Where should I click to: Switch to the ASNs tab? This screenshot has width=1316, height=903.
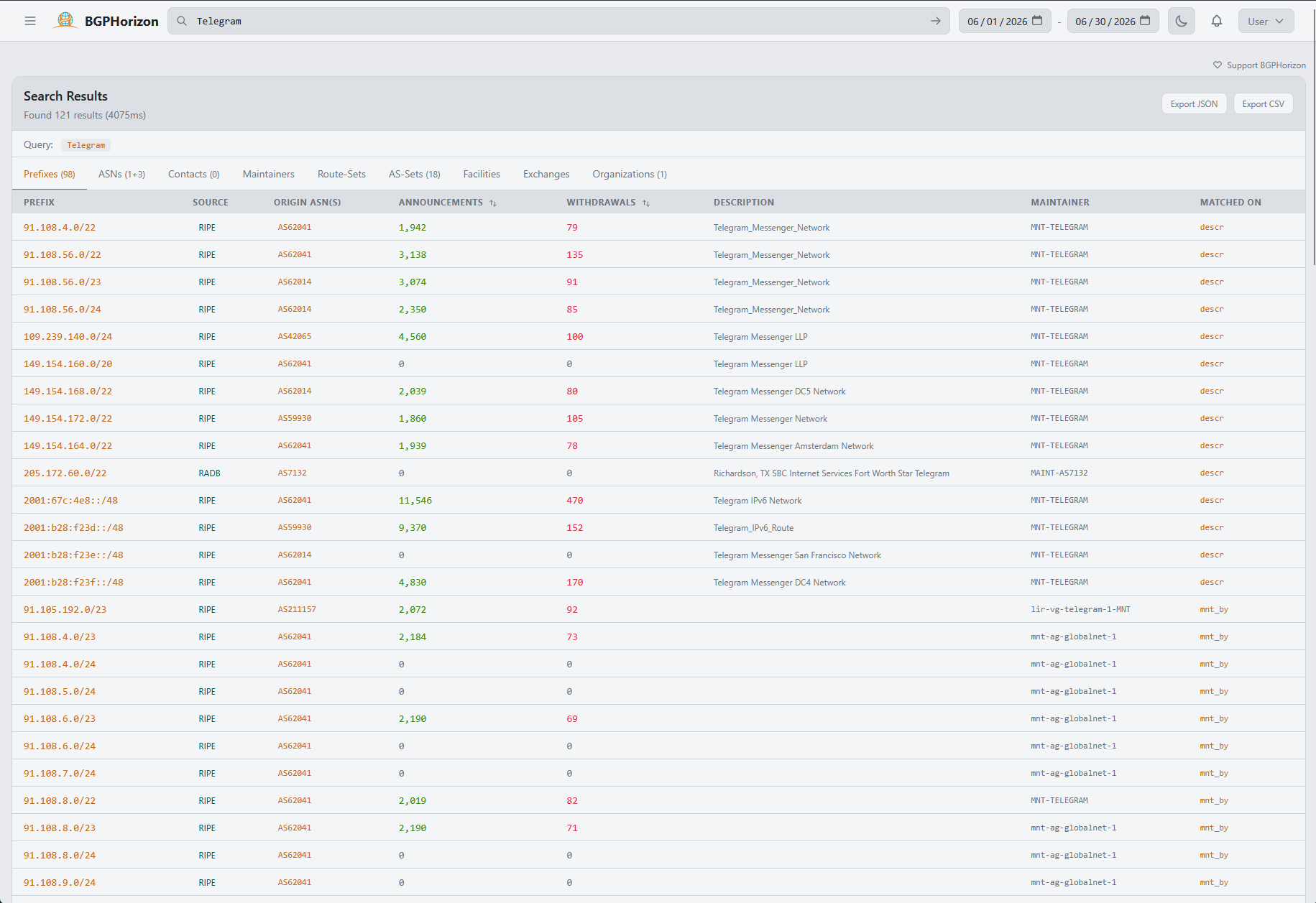coord(121,174)
